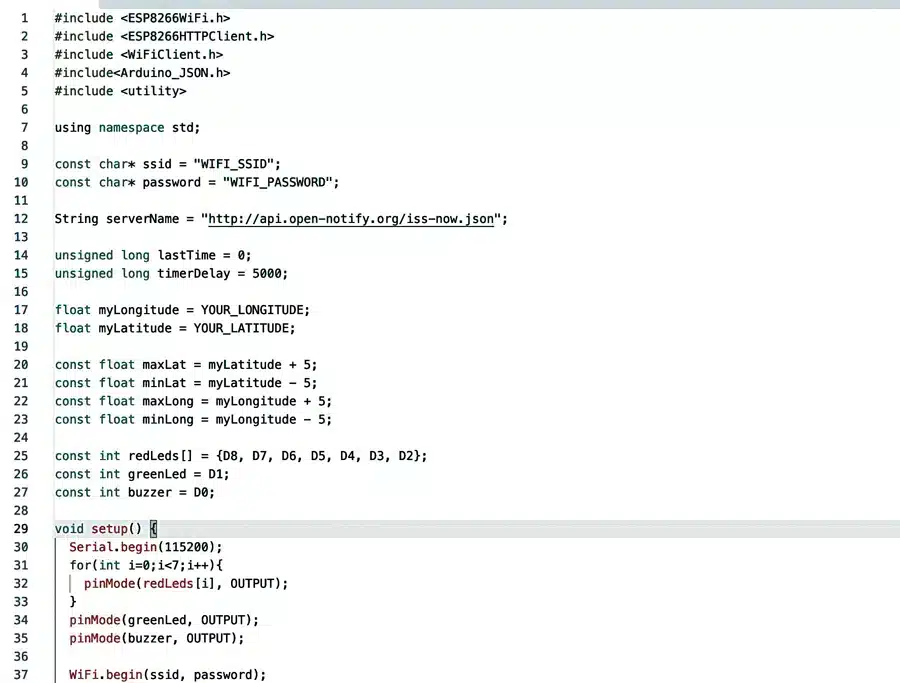Click on the ESP8266HTTPClient.h include

coord(164,37)
